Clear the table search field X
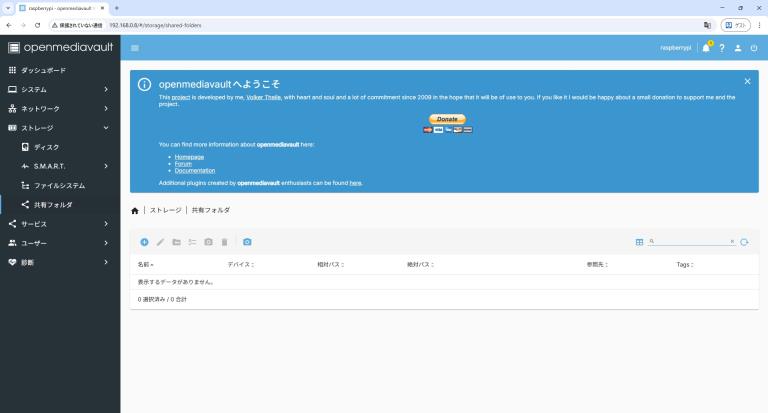Screen dimensions: 768x413 732,241
